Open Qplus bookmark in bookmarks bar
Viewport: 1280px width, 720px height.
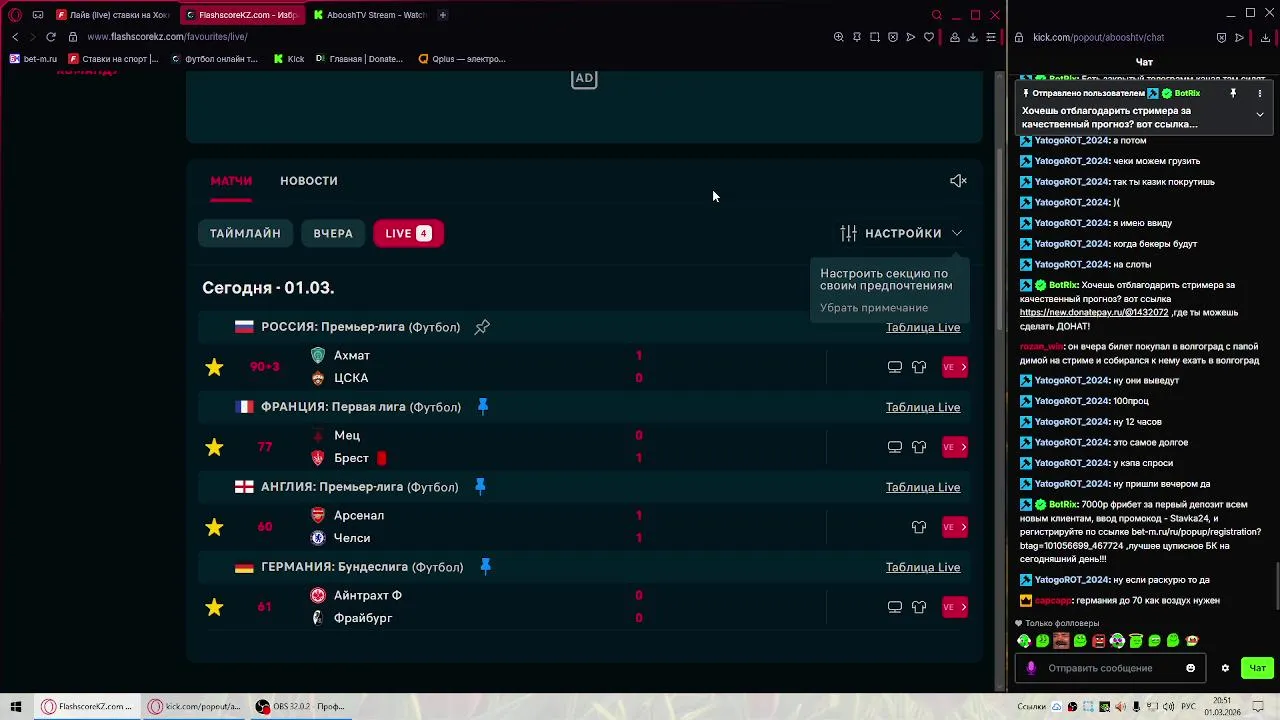coord(462,59)
